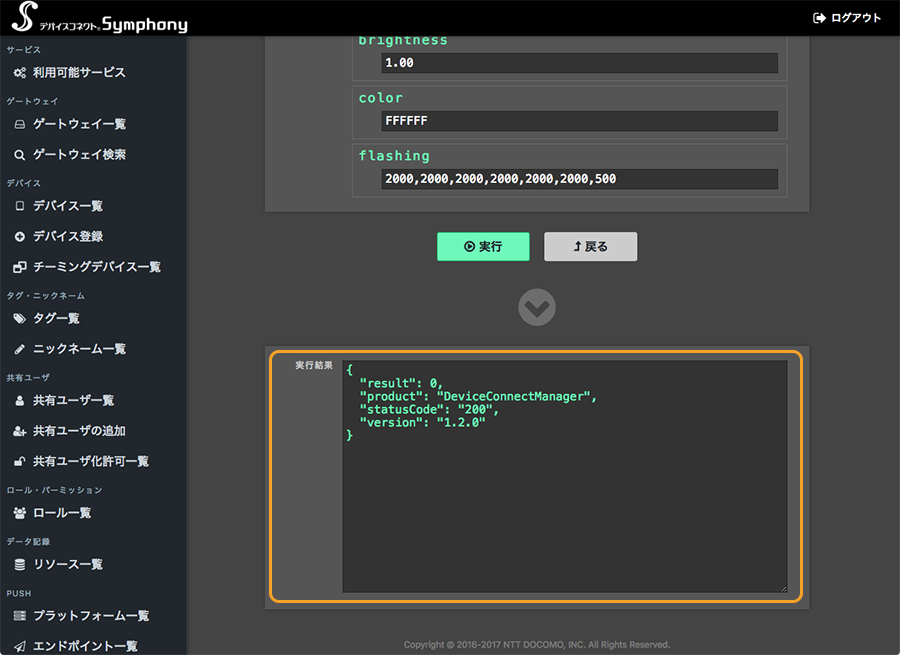This screenshot has height=655, width=900.
Task: Click inside the 実行結果 result text area
Action: (x=565, y=476)
